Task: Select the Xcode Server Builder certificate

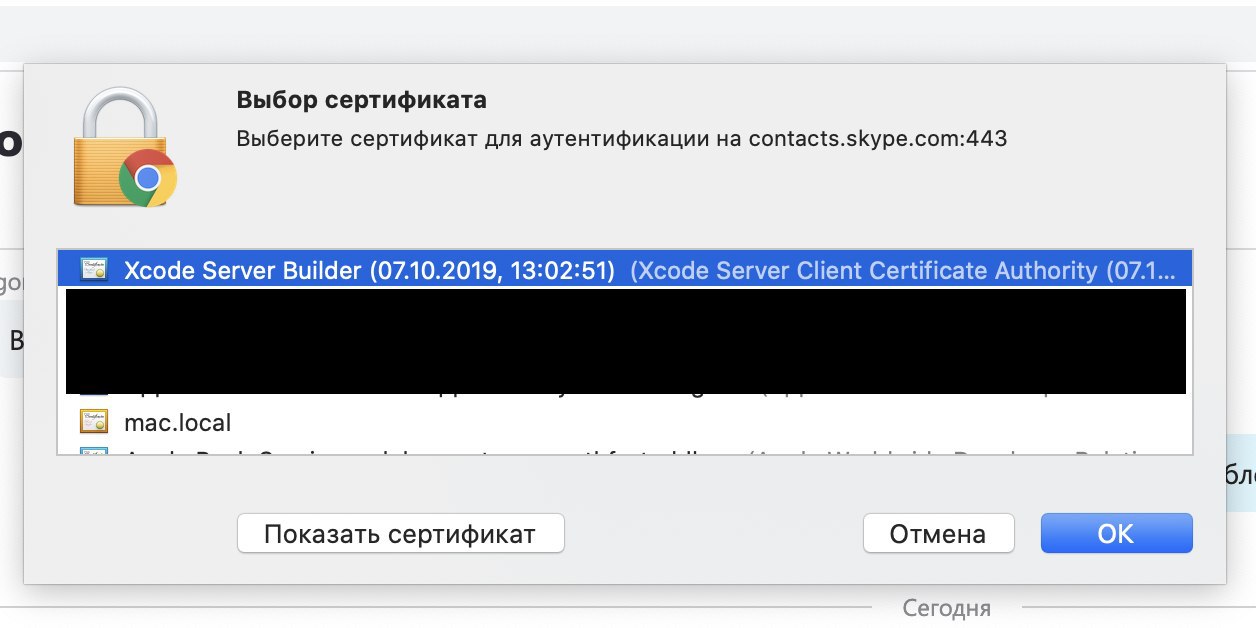Action: click(369, 270)
